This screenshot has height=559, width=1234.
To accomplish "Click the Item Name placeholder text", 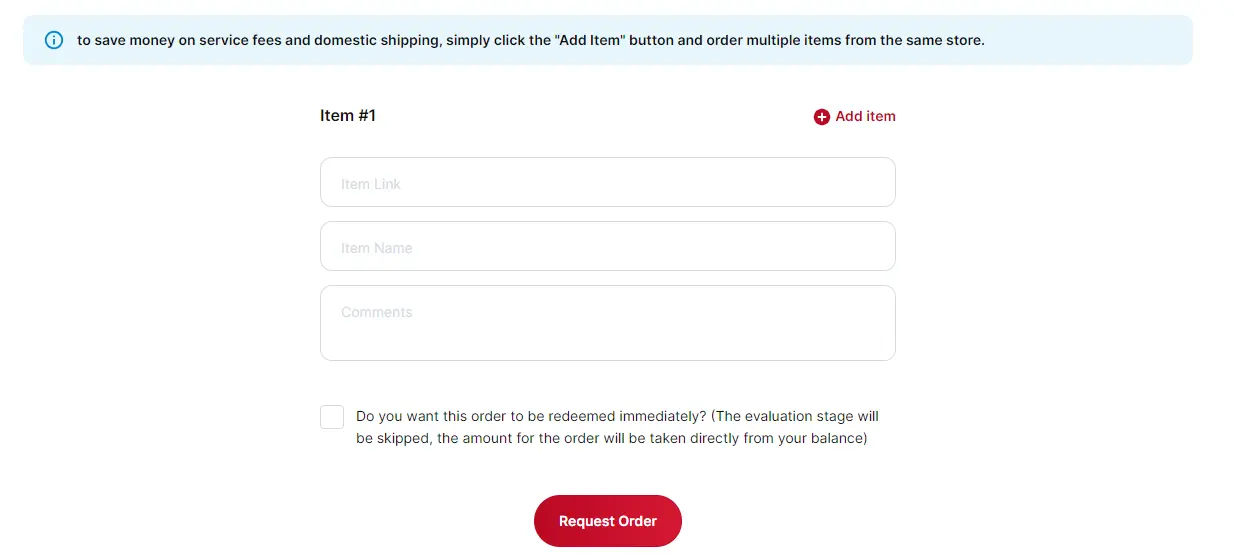I will [x=377, y=248].
